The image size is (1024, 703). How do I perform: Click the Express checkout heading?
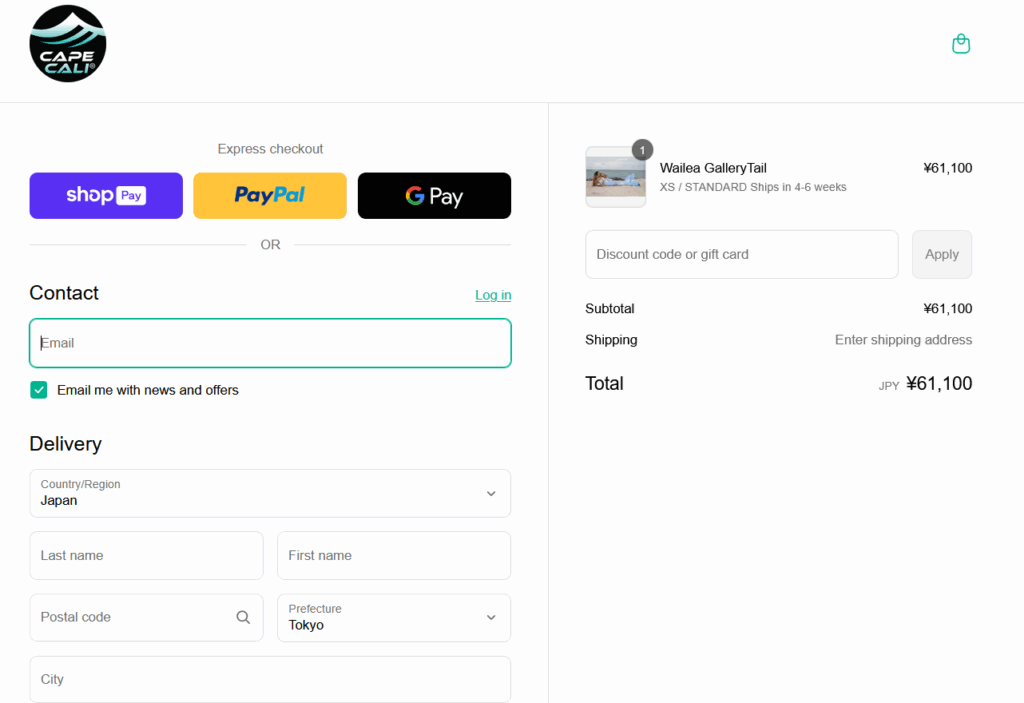(270, 149)
